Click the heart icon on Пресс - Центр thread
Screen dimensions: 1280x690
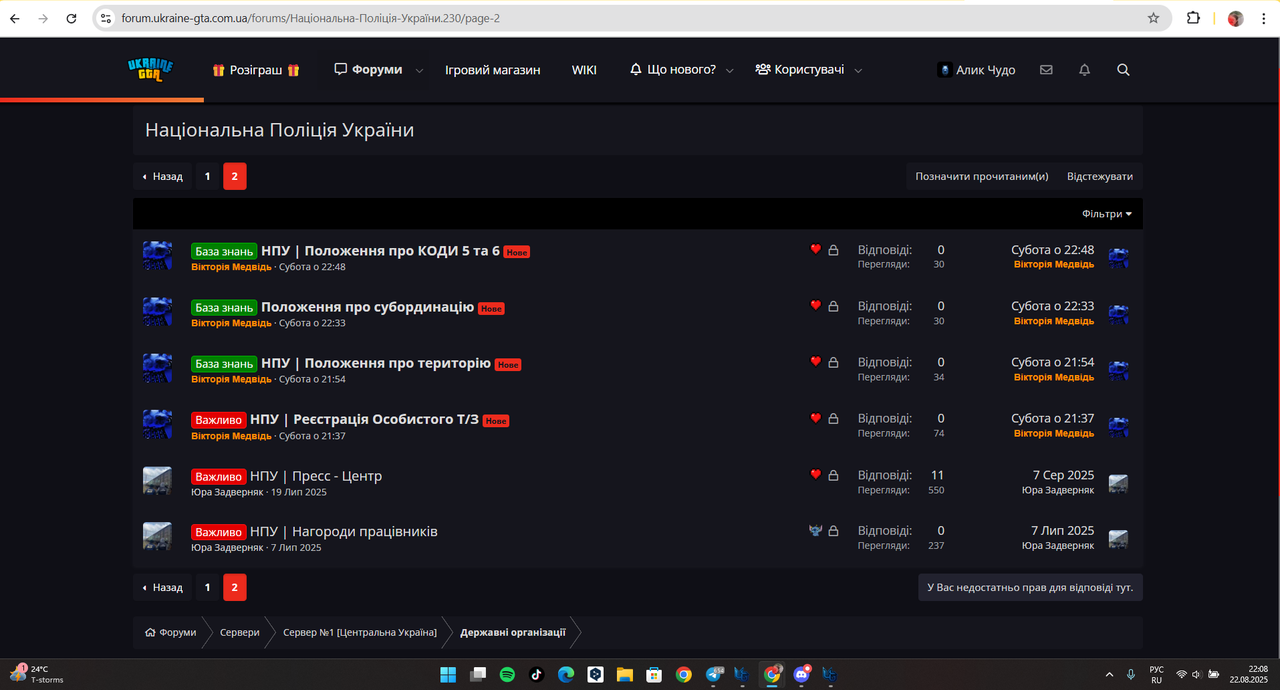[x=815, y=474]
